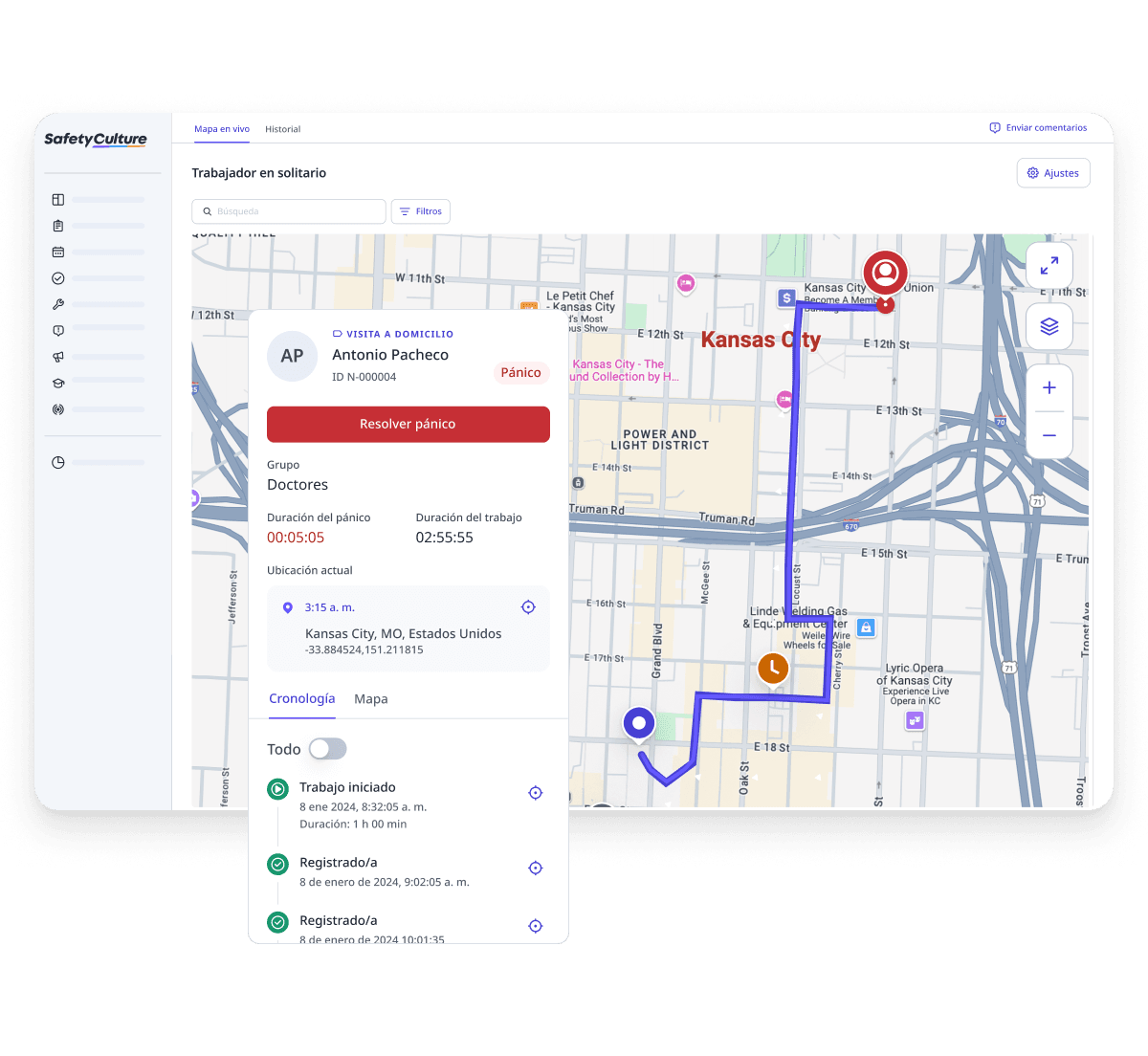Open Ajustes settings
This screenshot has width=1148, height=1056.
tap(1052, 173)
